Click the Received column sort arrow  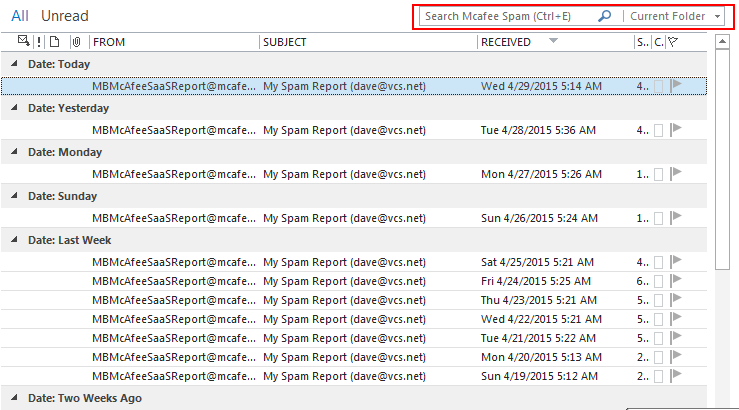553,41
